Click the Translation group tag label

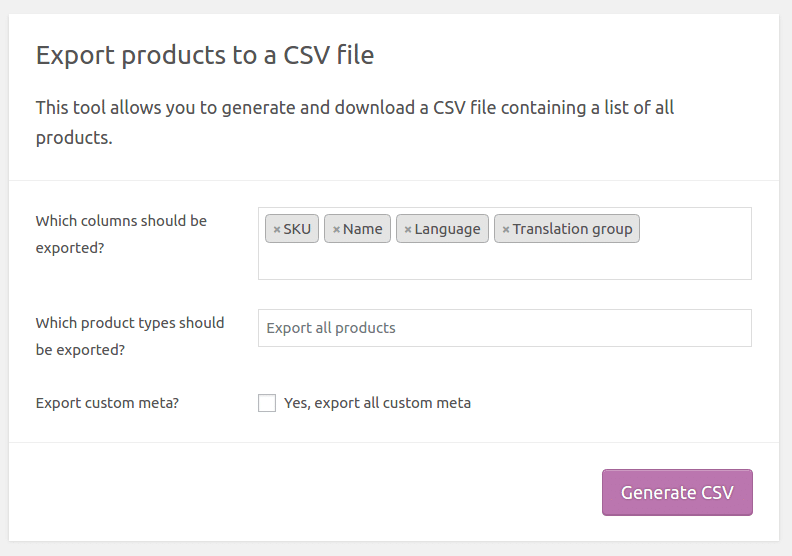pyautogui.click(x=572, y=229)
